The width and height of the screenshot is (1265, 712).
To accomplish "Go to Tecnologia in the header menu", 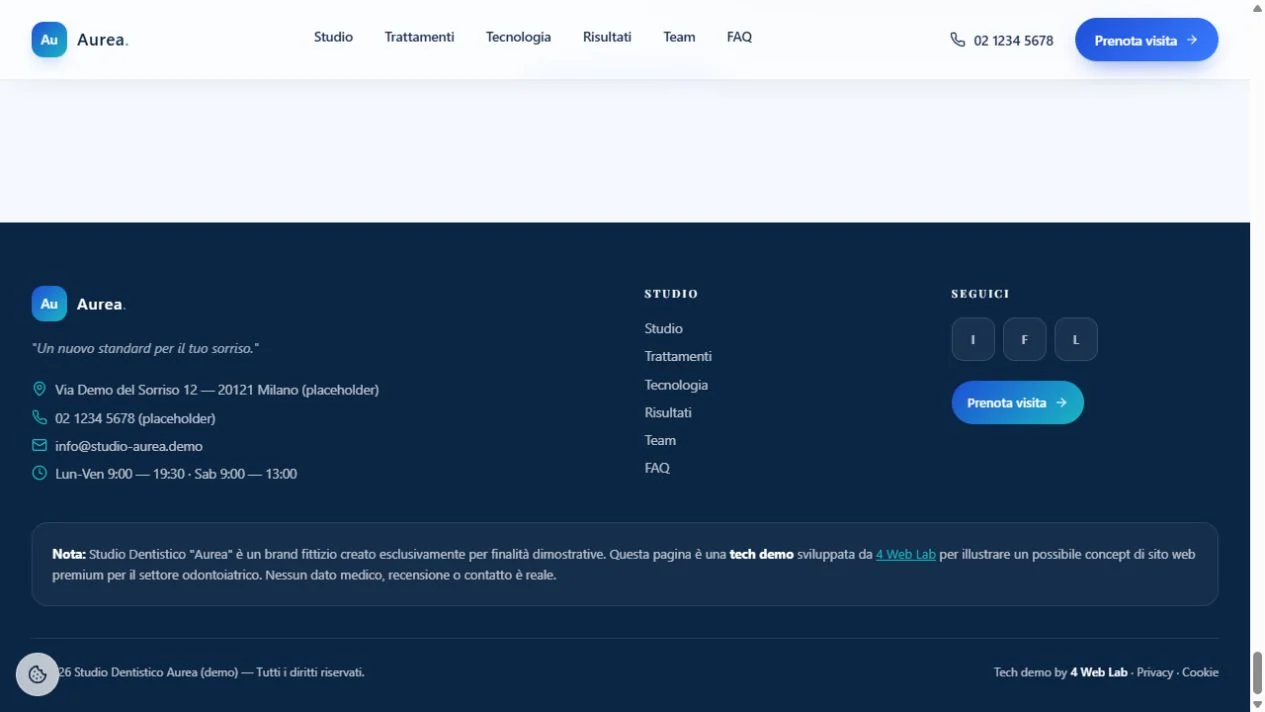I will tap(518, 37).
